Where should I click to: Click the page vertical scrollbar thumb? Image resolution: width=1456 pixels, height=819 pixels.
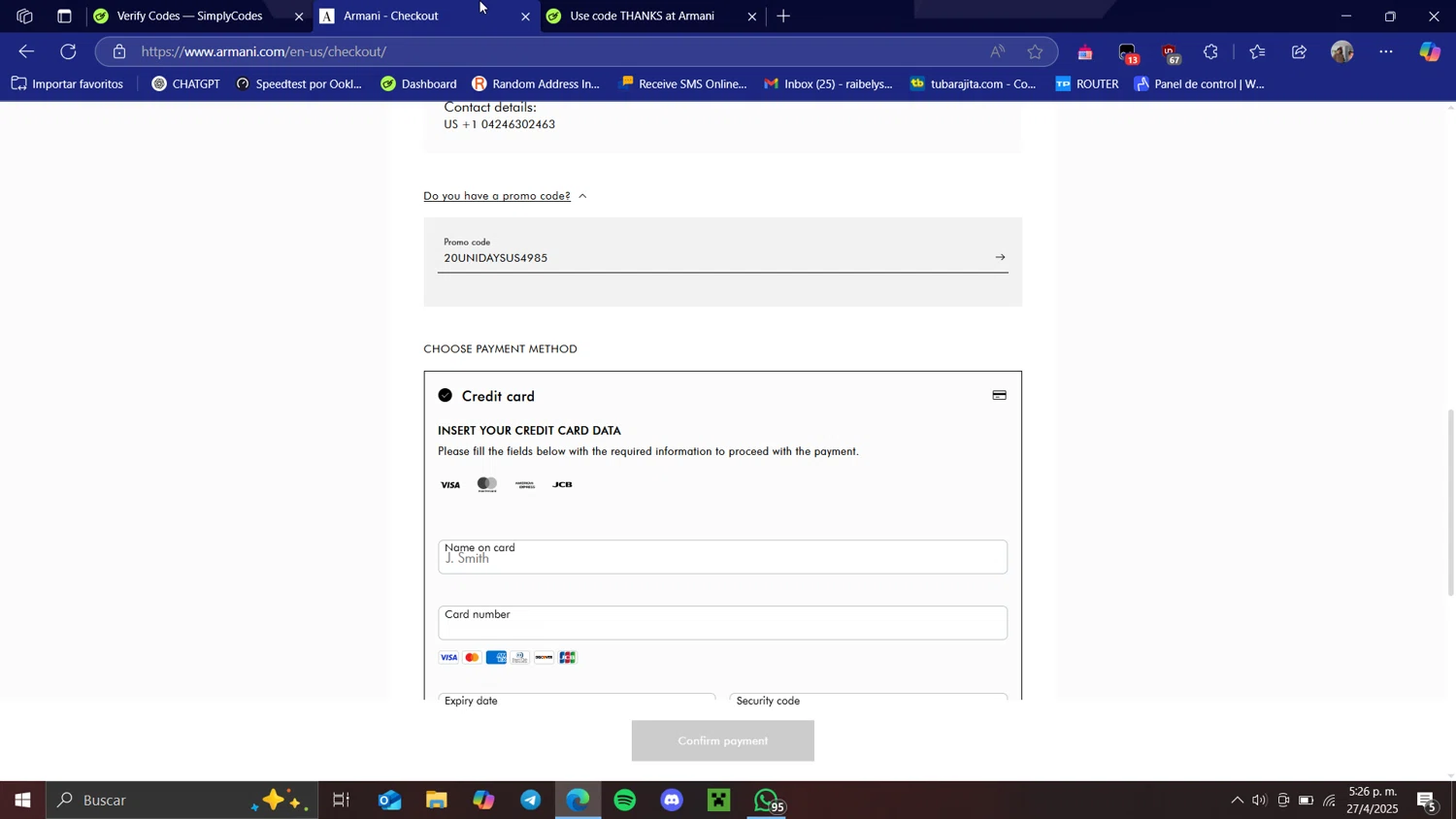(1450, 502)
